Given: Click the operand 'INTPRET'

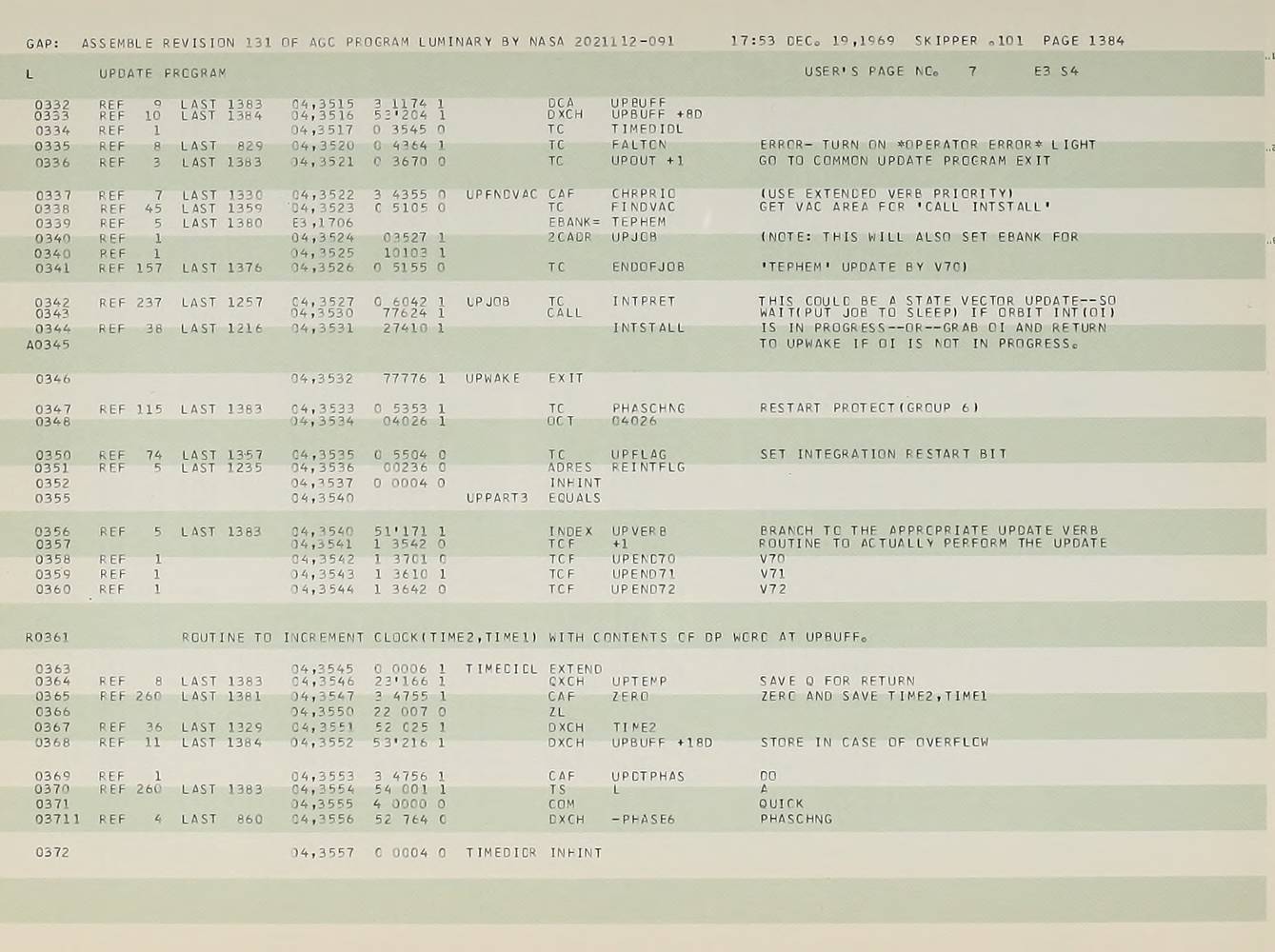Looking at the screenshot, I should pyautogui.click(x=644, y=301).
